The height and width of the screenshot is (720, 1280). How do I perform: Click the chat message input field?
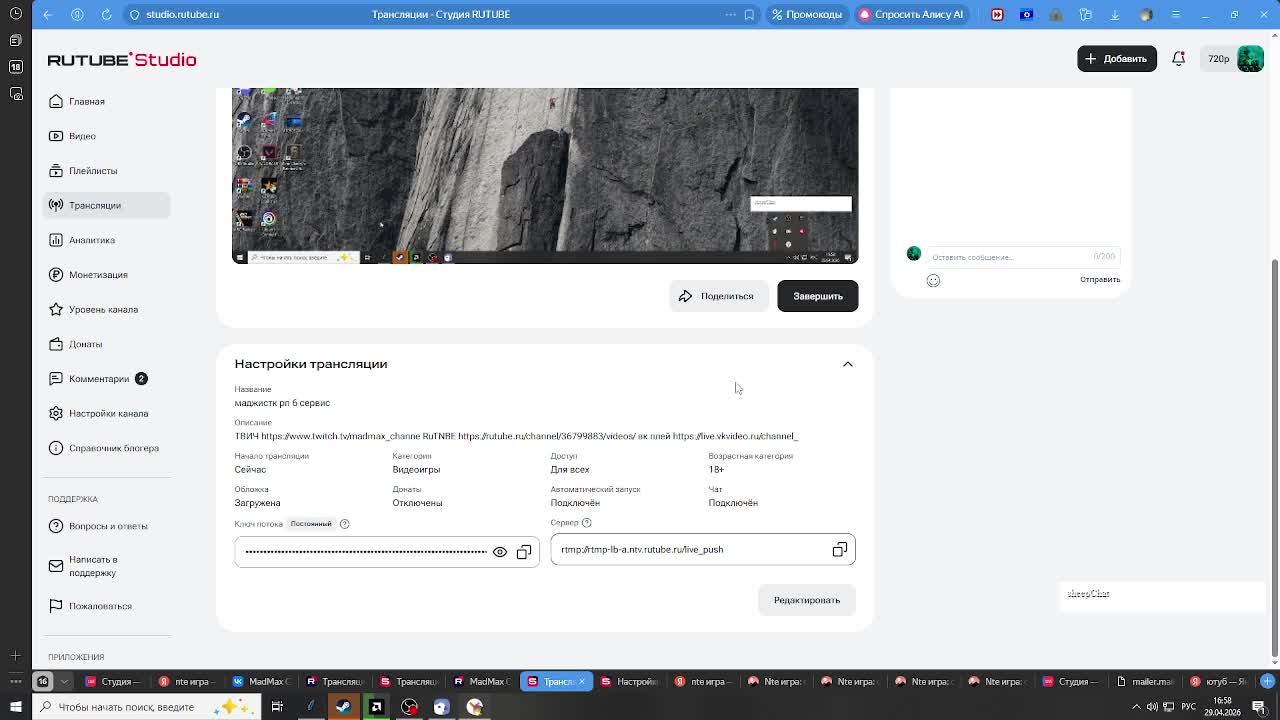click(x=1023, y=257)
